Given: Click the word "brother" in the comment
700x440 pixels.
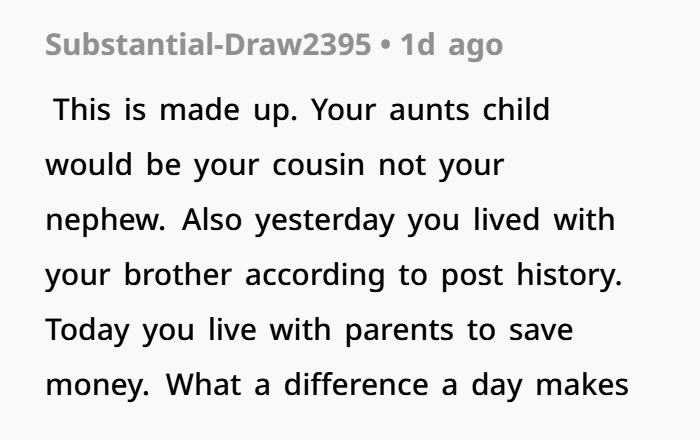Looking at the screenshot, I should coord(179,275).
